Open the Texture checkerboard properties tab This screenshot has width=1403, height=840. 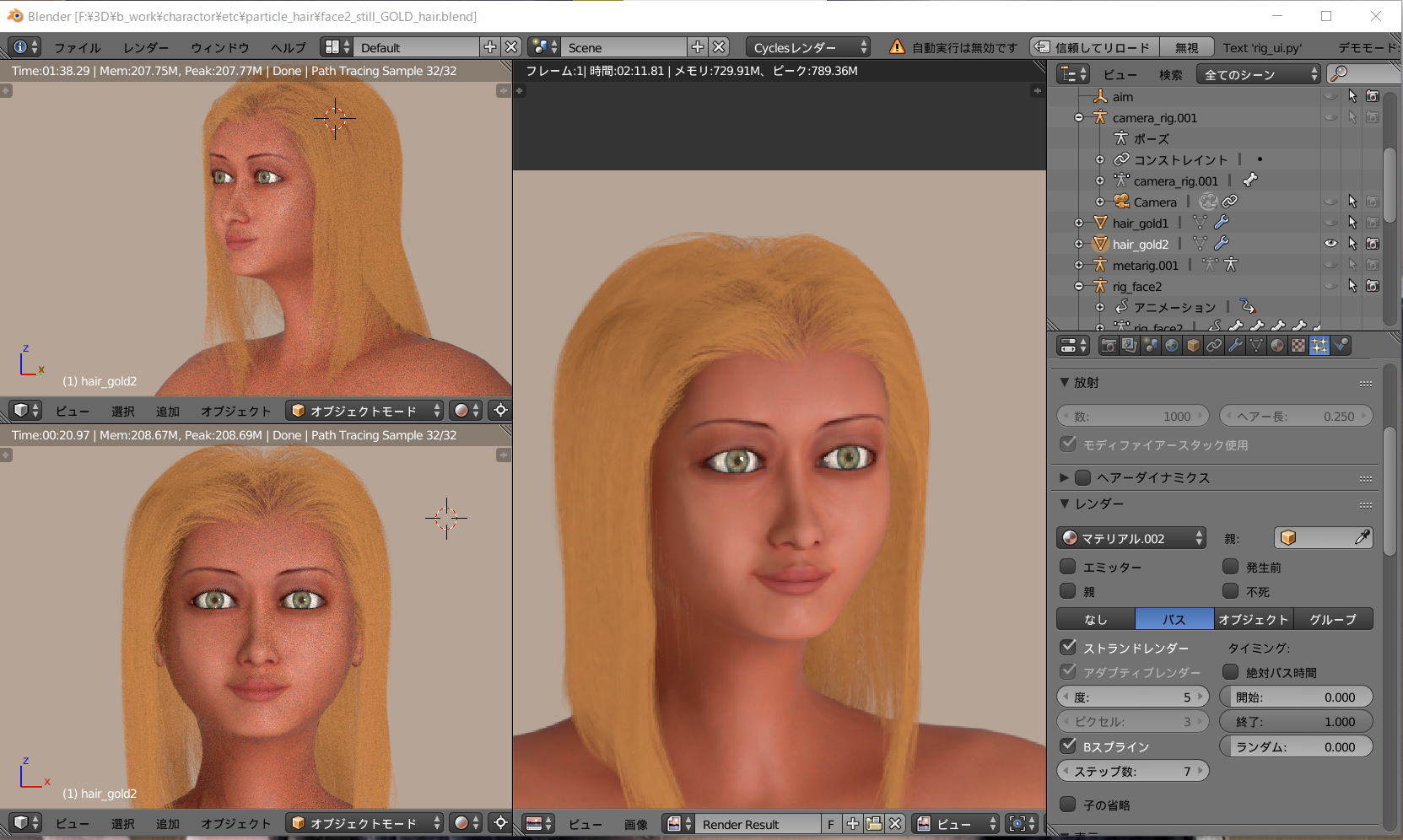[x=1298, y=345]
